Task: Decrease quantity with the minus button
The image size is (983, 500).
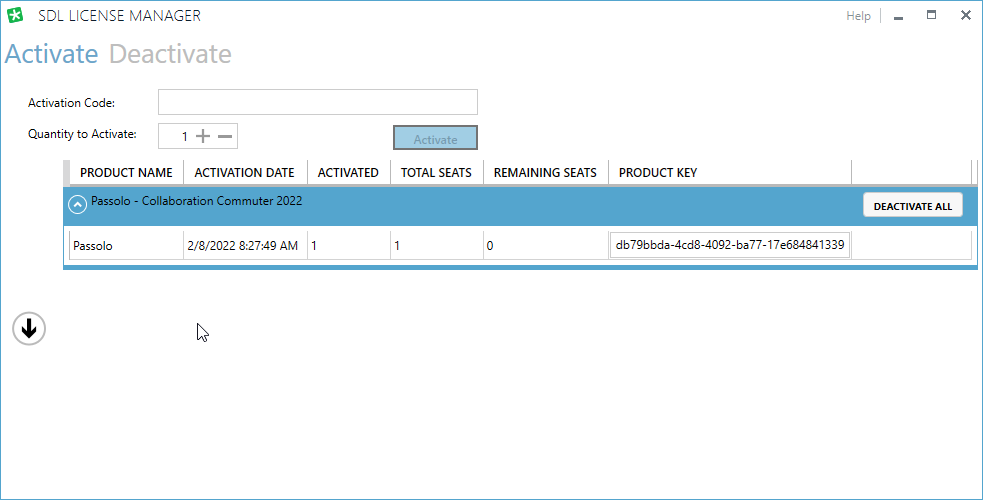Action: pos(225,136)
